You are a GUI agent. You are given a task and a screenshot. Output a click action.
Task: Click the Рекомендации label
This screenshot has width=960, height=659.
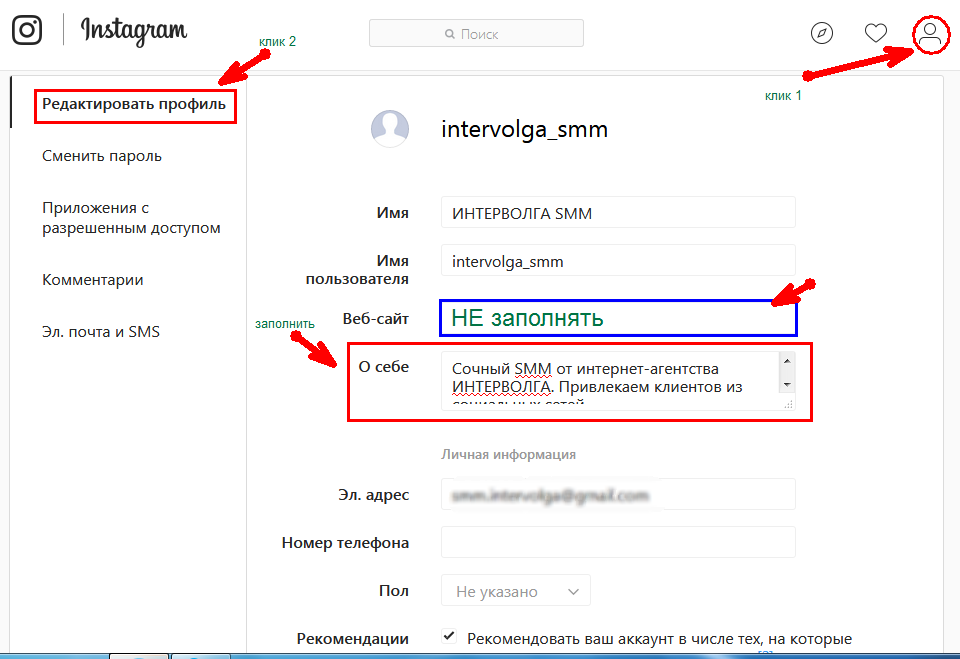(x=353, y=639)
